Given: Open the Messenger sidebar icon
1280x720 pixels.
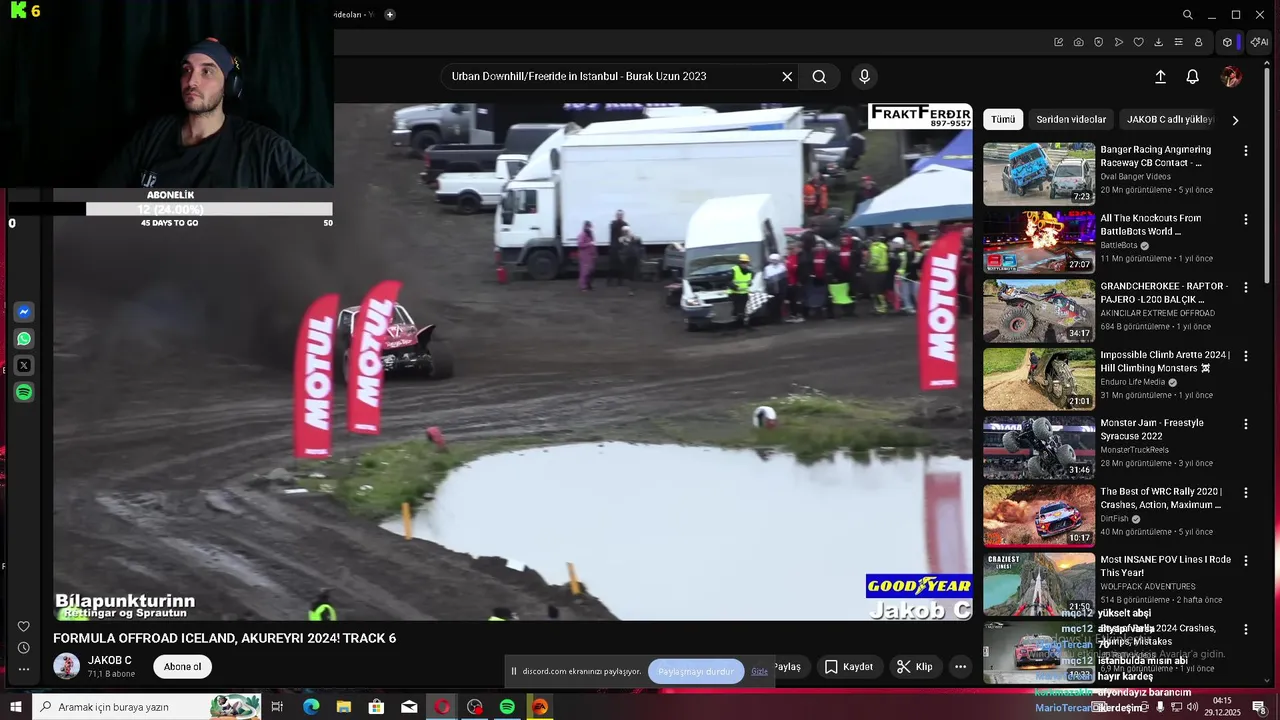Looking at the screenshot, I should pyautogui.click(x=24, y=312).
